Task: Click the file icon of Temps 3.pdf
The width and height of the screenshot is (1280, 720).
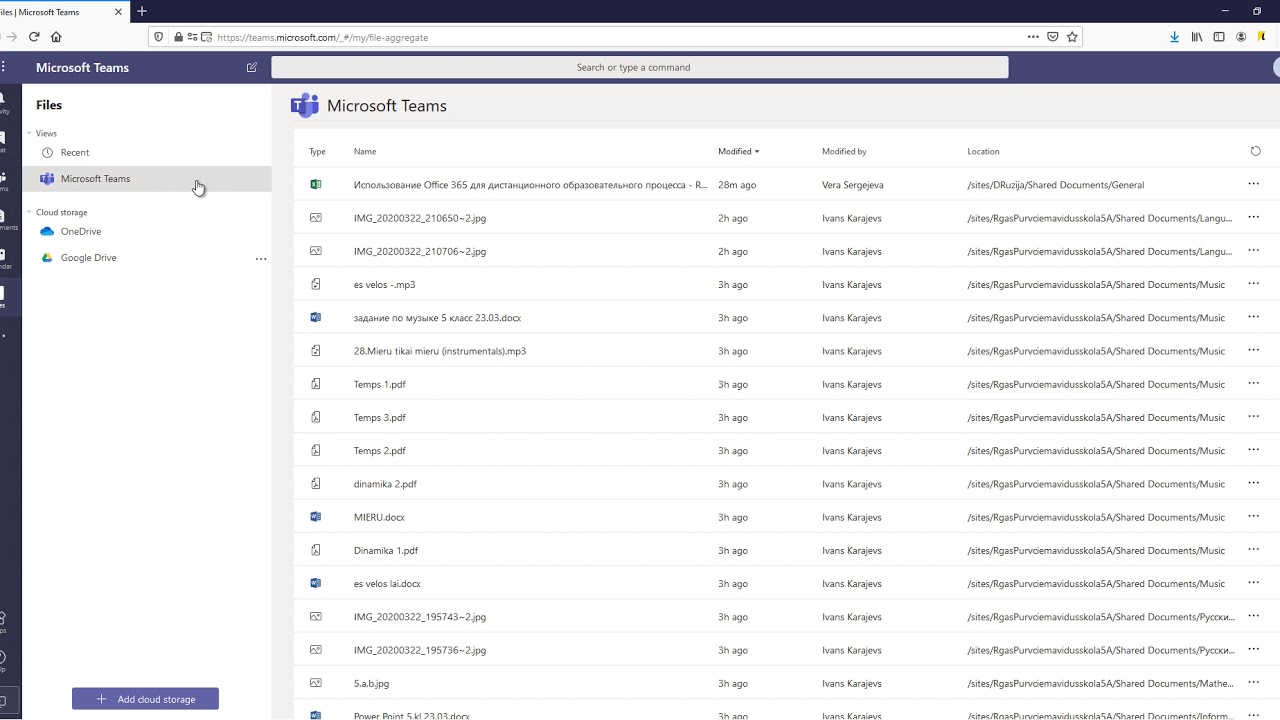Action: click(x=316, y=417)
